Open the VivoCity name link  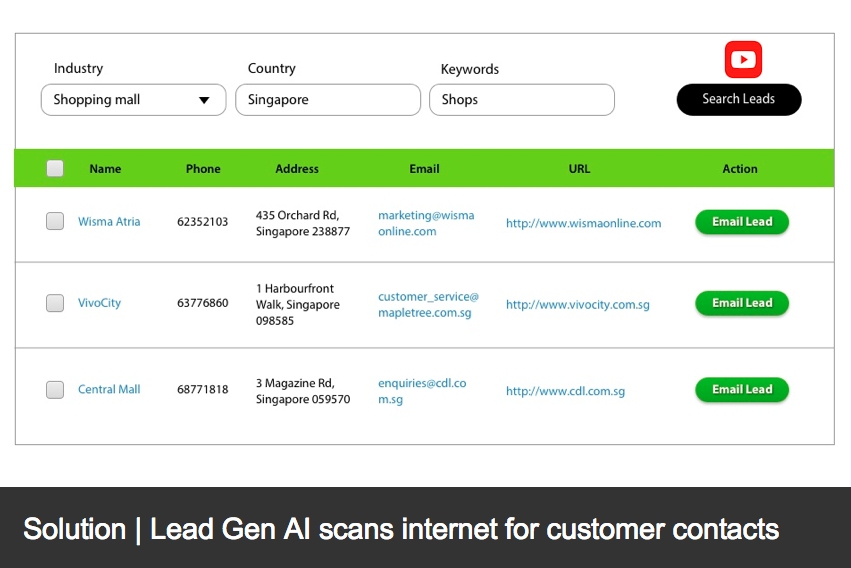tap(99, 303)
